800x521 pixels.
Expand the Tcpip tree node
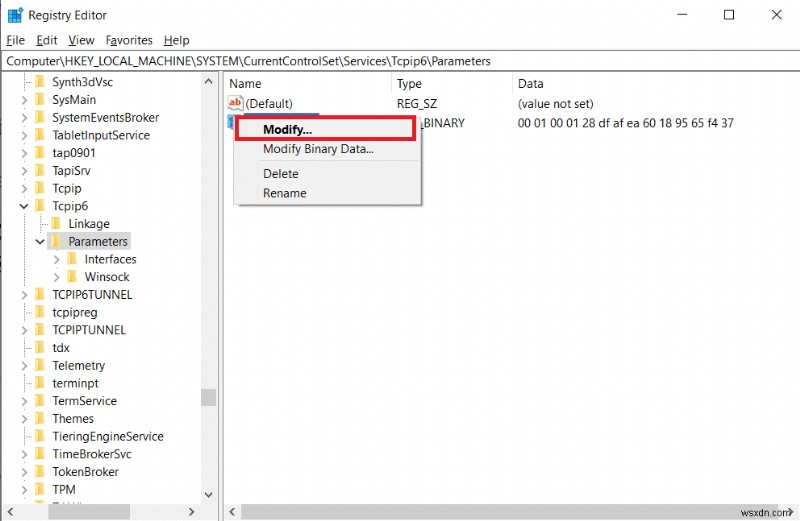[24, 189]
